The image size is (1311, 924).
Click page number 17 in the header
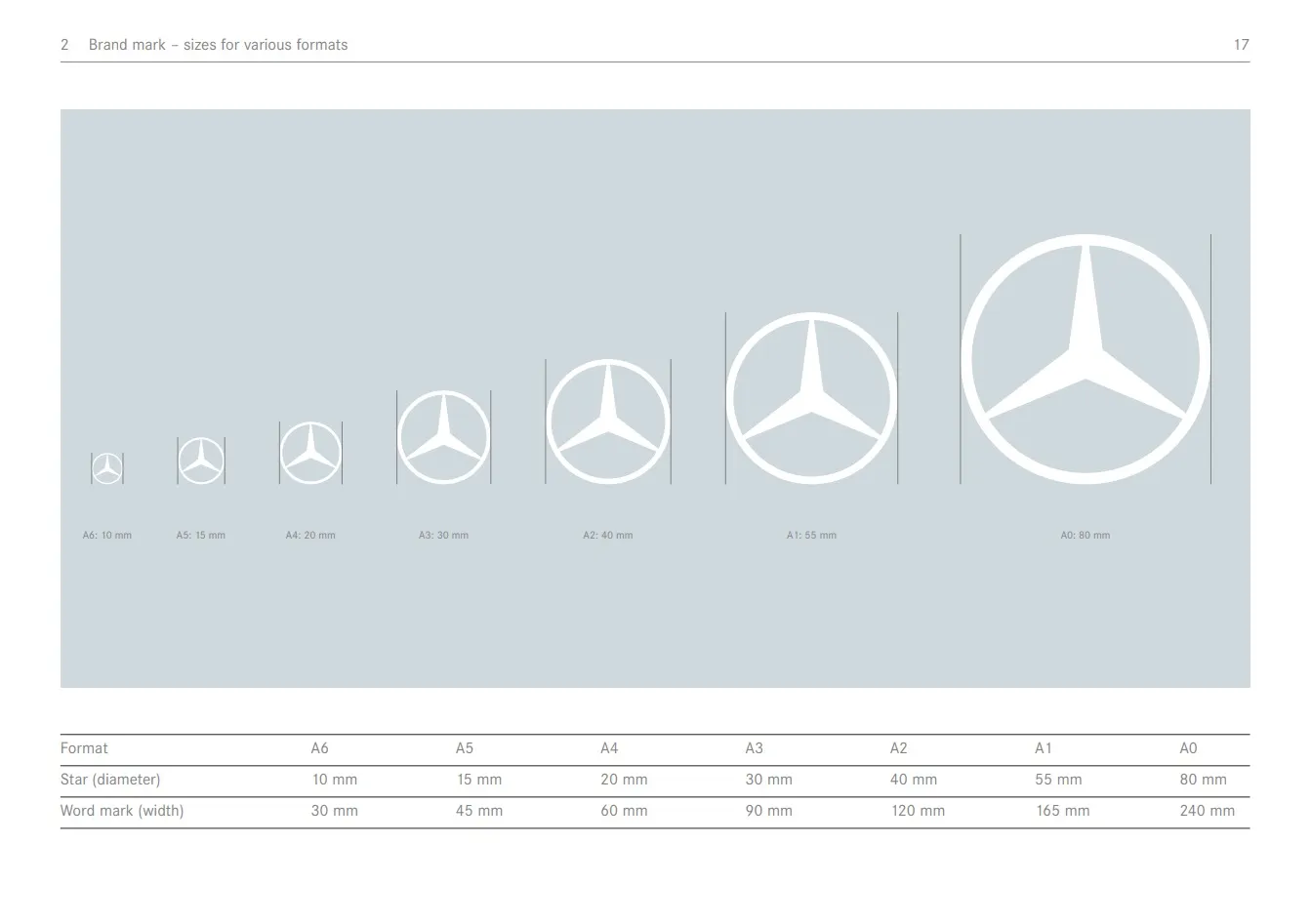(x=1241, y=45)
